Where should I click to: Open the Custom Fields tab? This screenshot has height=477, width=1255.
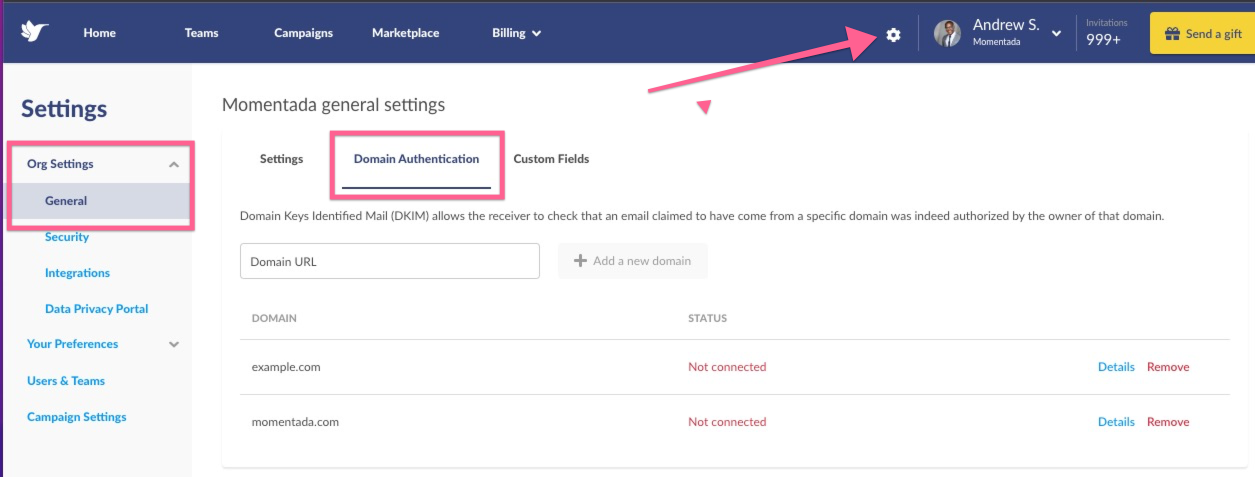click(551, 159)
